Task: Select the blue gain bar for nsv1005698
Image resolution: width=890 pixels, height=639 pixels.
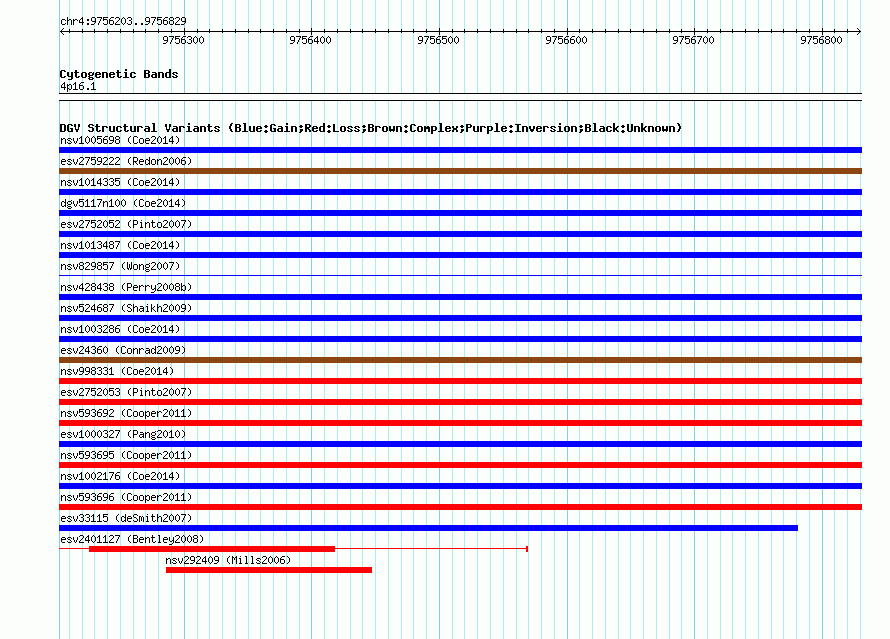Action: [460, 150]
